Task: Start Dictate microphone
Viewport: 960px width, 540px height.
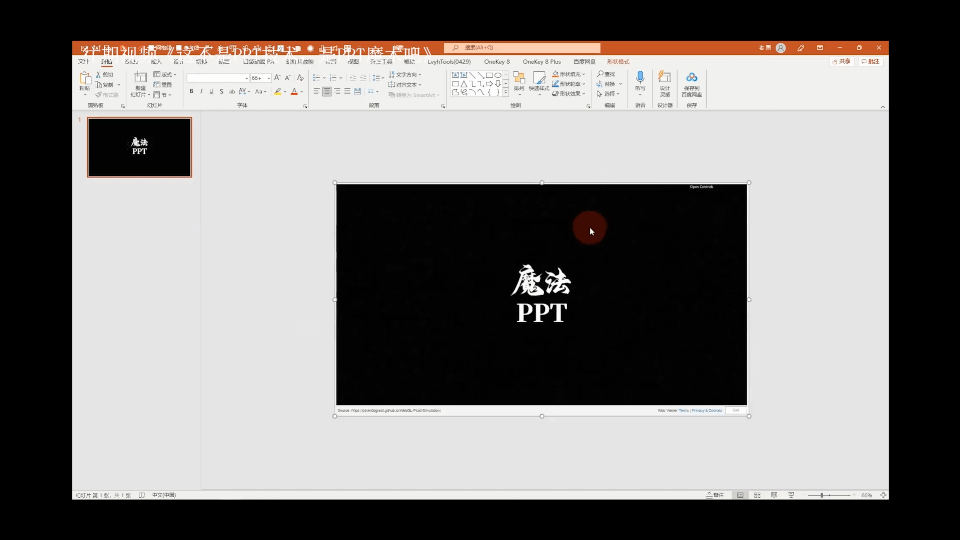Action: click(640, 78)
